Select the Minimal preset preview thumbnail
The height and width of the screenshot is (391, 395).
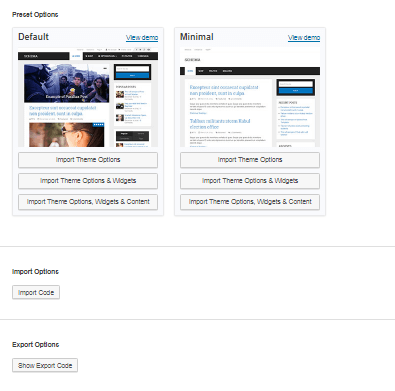pyautogui.click(x=250, y=97)
